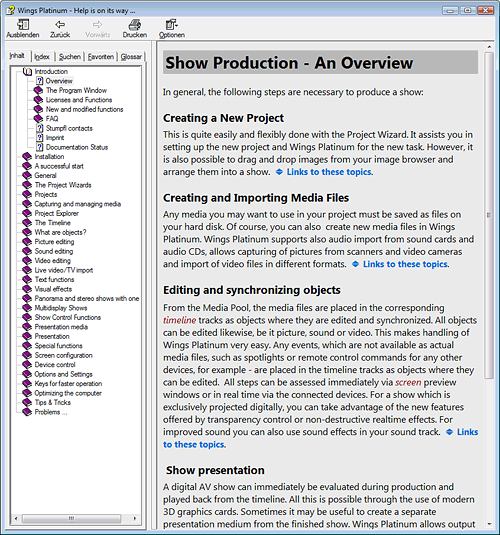Follow Links to these topics under Creating a New Project
This screenshot has height=535, width=500.
pyautogui.click(x=329, y=172)
